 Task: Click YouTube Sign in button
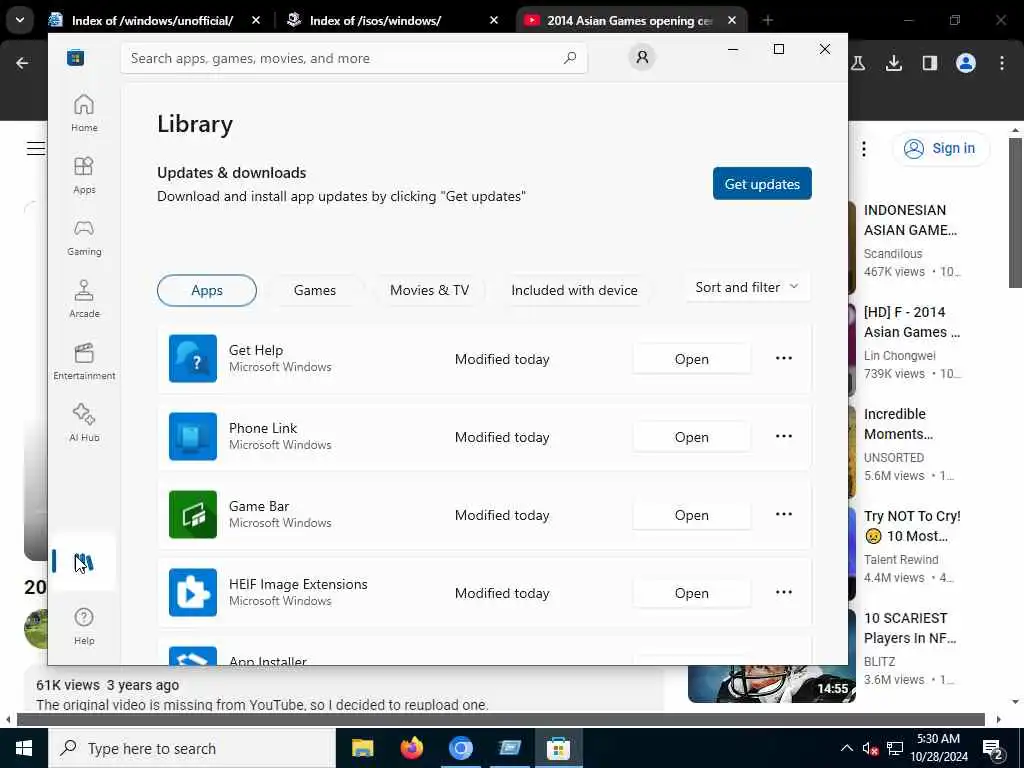940,148
